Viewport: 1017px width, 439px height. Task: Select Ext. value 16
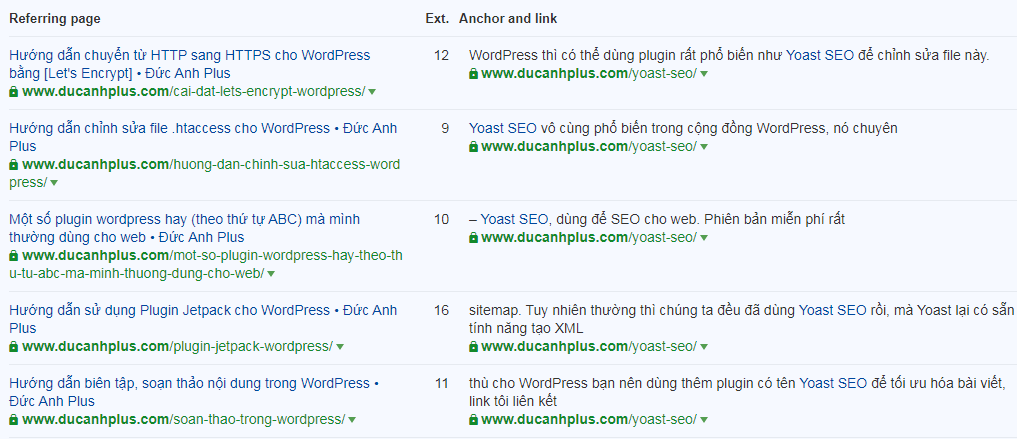click(x=441, y=311)
